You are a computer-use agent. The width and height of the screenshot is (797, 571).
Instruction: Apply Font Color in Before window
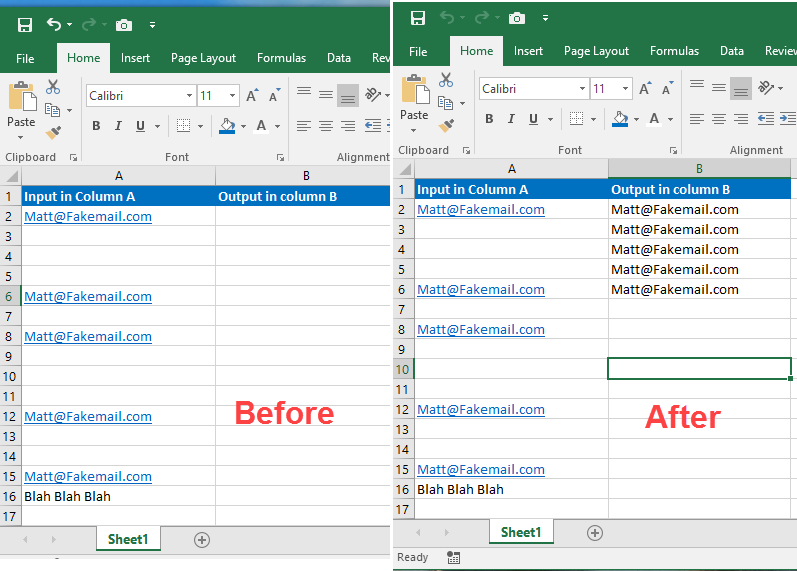tap(261, 126)
